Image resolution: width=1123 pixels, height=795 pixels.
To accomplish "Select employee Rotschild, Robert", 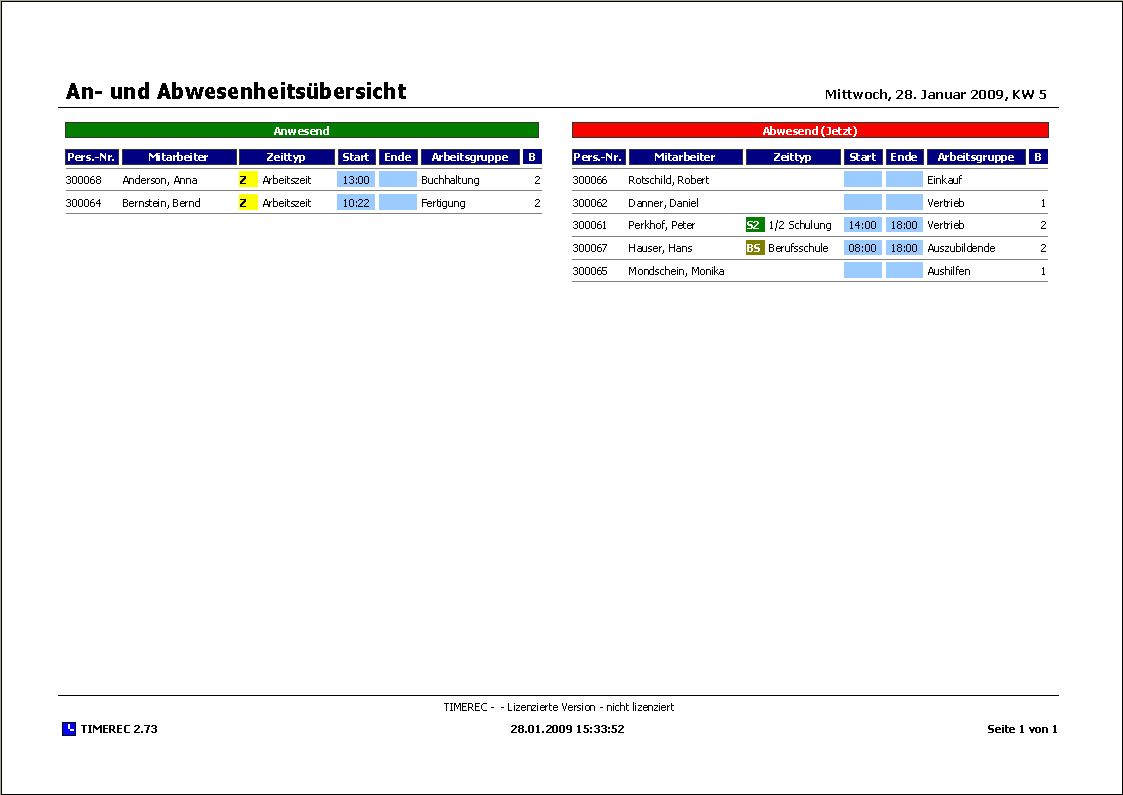I will pos(668,180).
